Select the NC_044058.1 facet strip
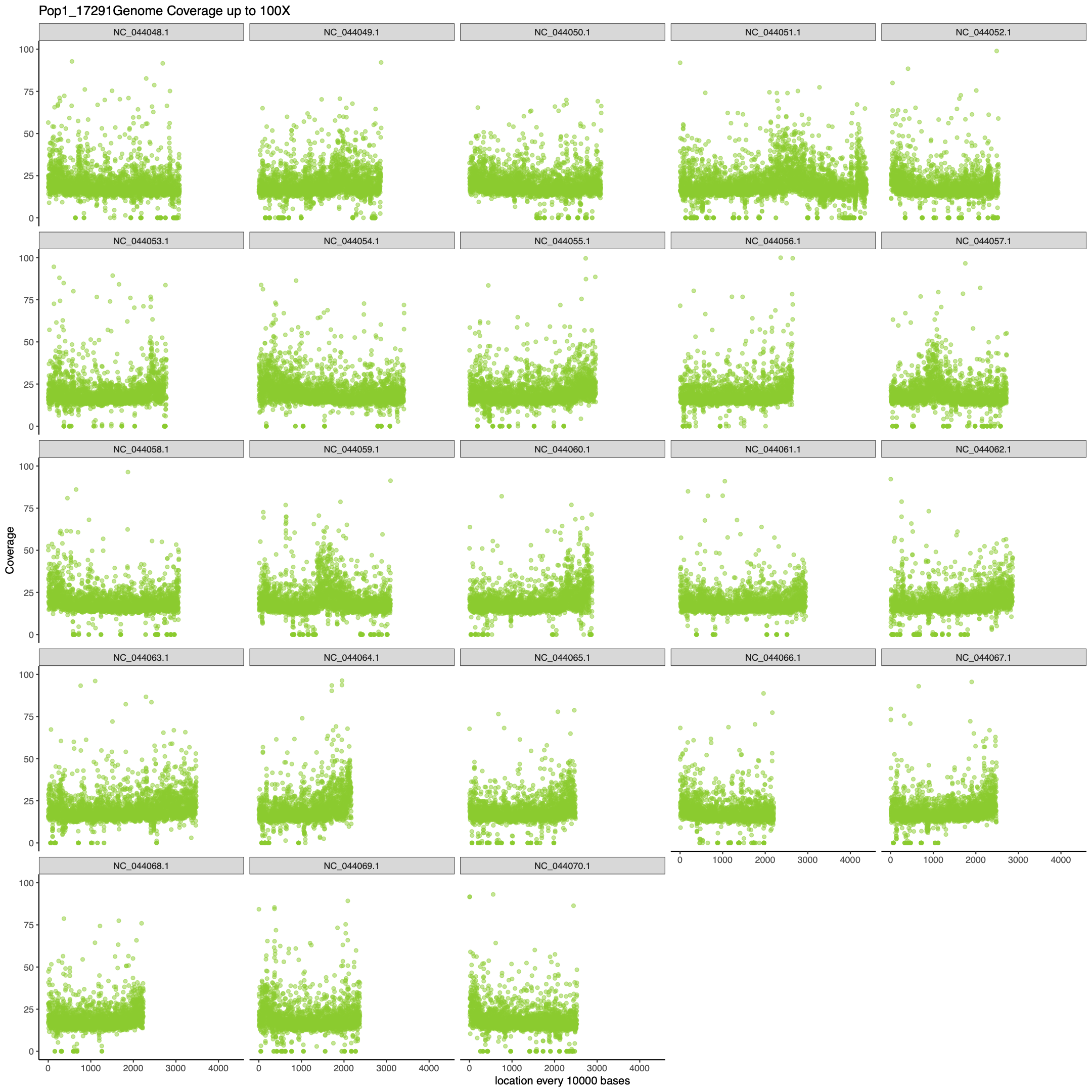Image resolution: width=1092 pixels, height=1092 pixels. tap(142, 449)
